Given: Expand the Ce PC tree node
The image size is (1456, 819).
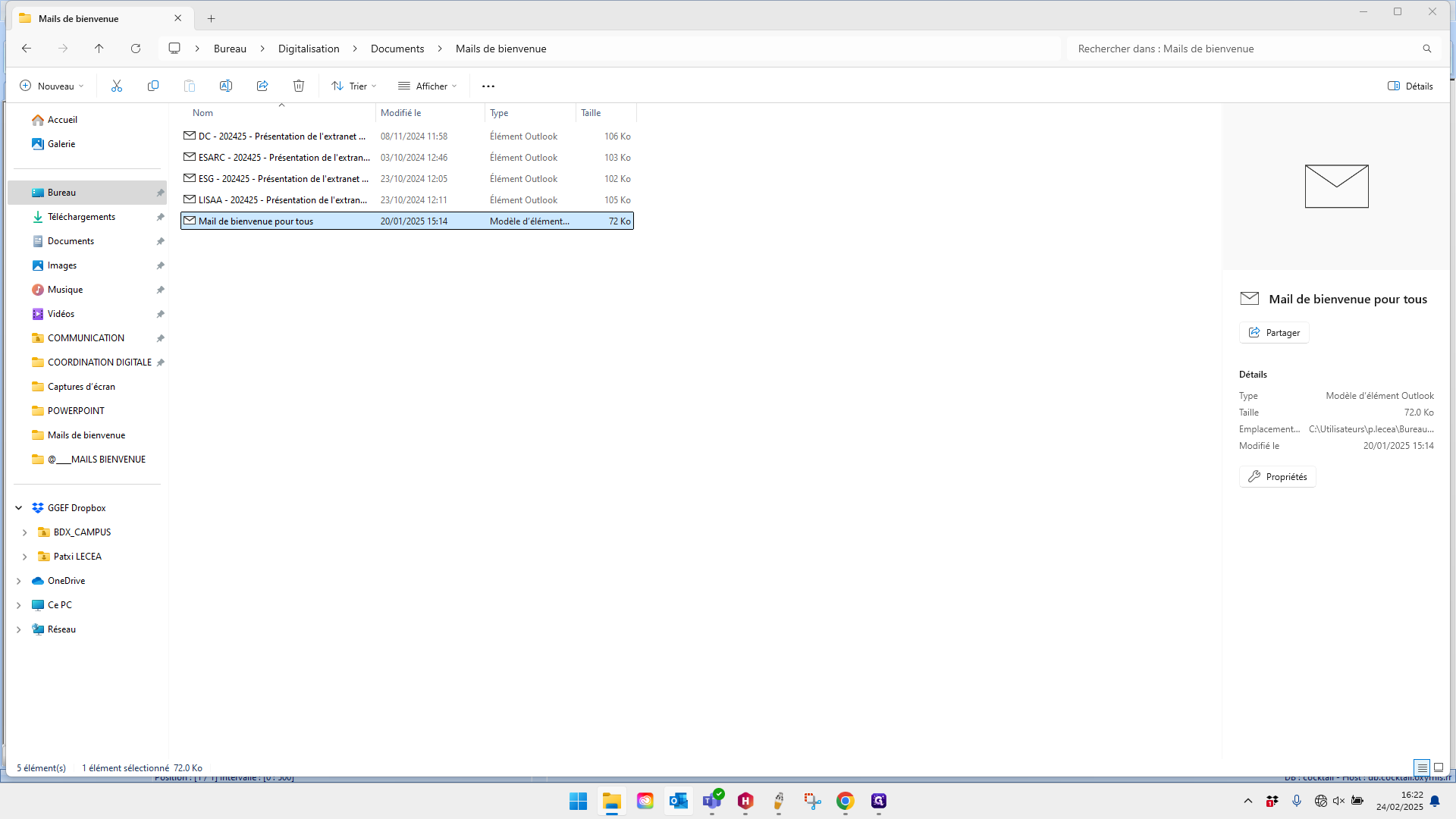Looking at the screenshot, I should [x=19, y=605].
